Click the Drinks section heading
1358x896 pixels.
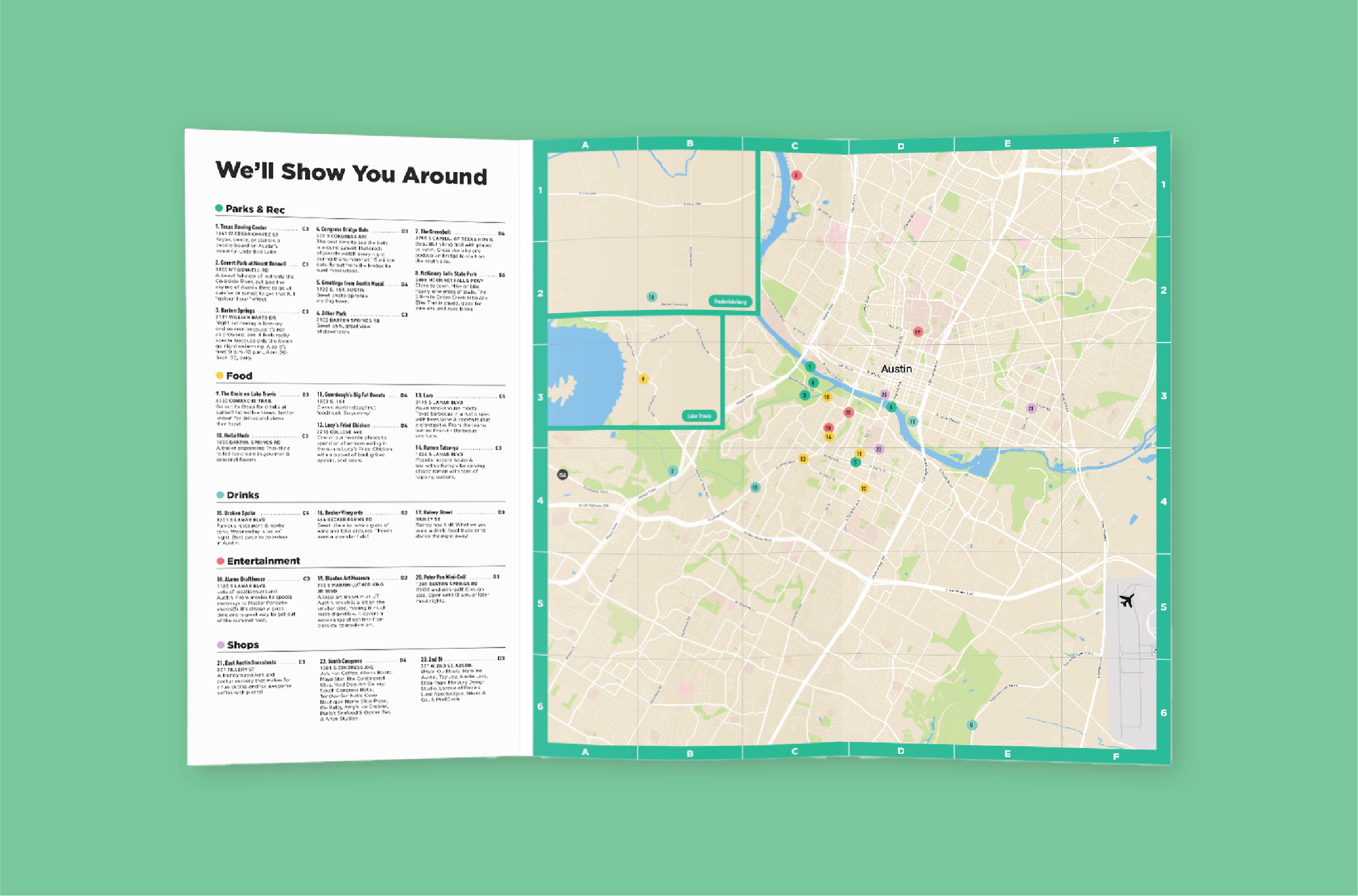[x=243, y=495]
